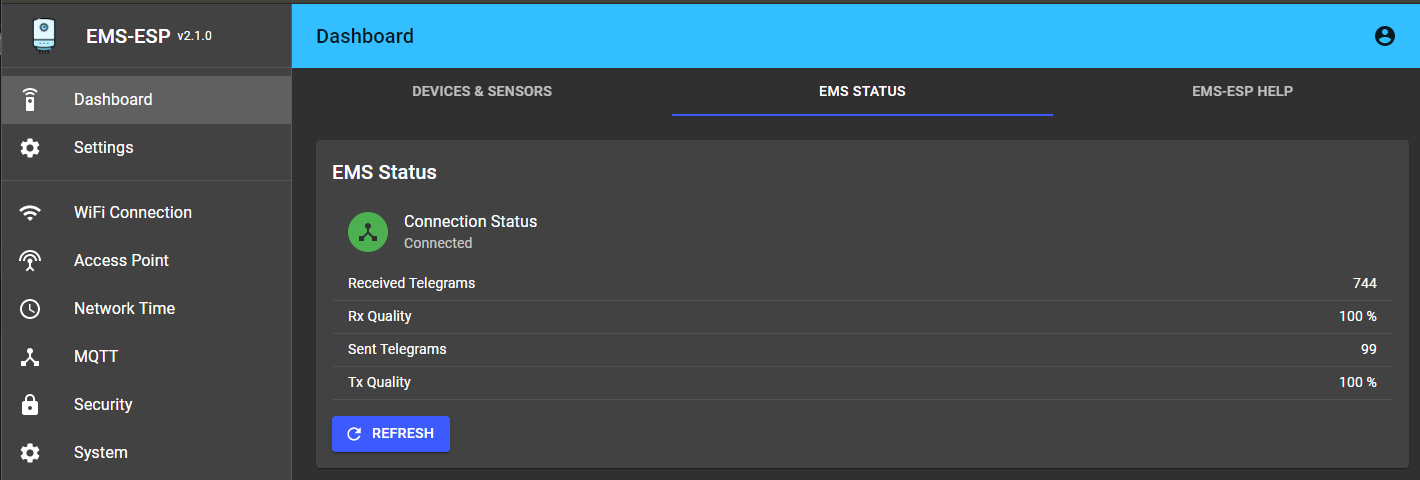Viewport: 1420px width, 480px height.
Task: Click the Dashboard remote icon in sidebar
Action: pyautogui.click(x=30, y=100)
